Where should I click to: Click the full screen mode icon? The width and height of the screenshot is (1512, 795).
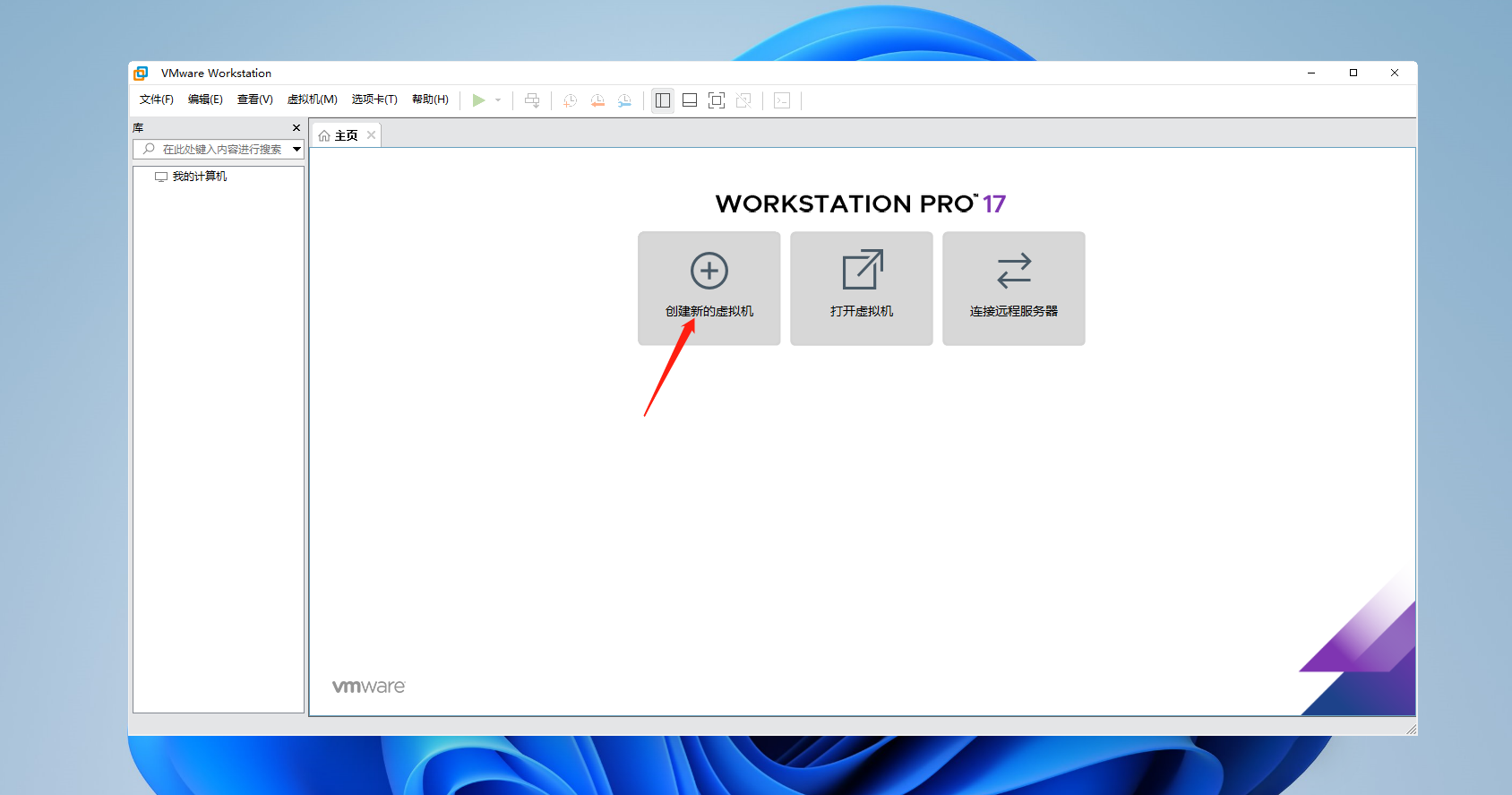pyautogui.click(x=717, y=100)
